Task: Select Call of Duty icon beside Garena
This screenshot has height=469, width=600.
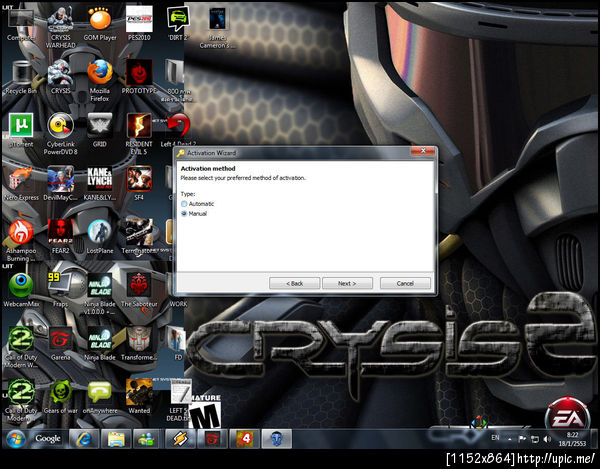Action: (21, 348)
